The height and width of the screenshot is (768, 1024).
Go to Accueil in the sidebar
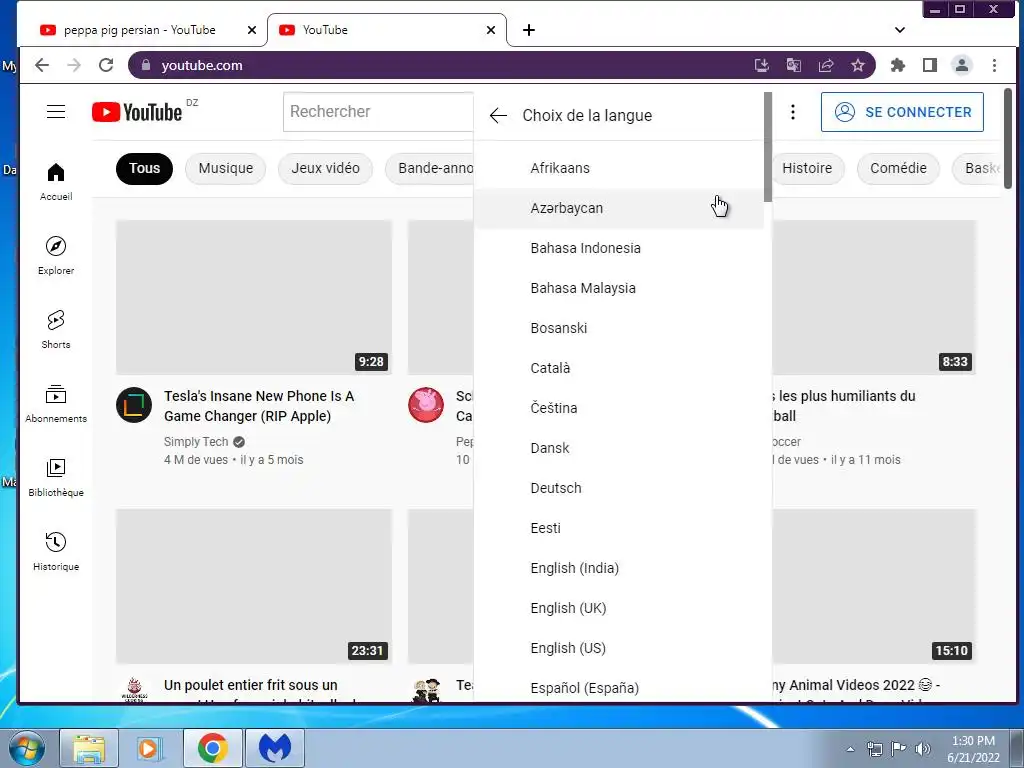56,182
